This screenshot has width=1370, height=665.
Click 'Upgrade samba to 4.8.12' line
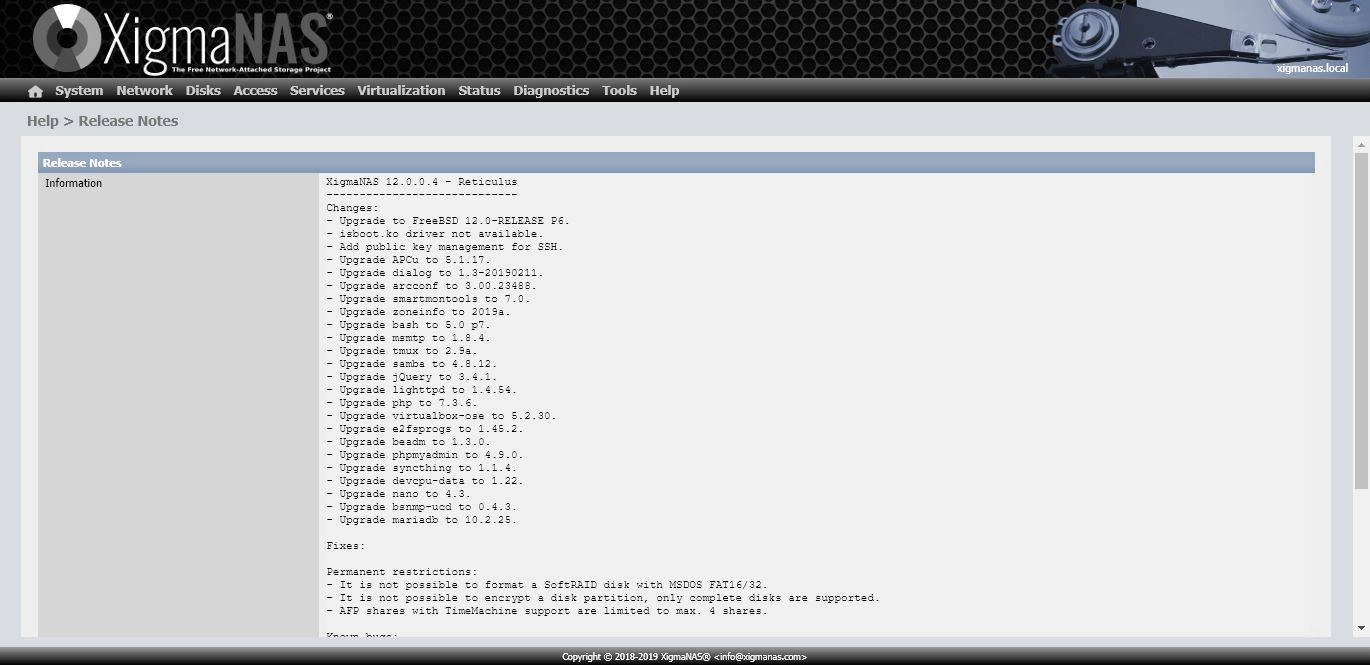412,364
